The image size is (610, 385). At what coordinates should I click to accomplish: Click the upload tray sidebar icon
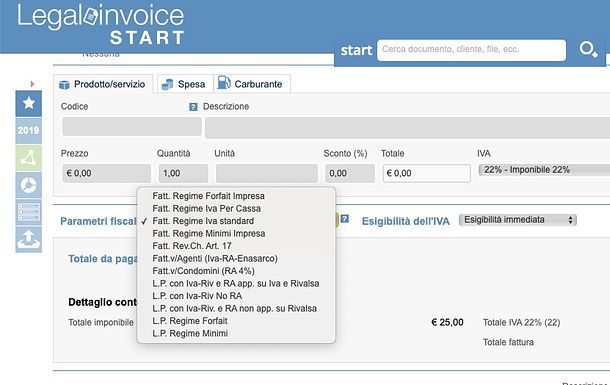(x=28, y=240)
